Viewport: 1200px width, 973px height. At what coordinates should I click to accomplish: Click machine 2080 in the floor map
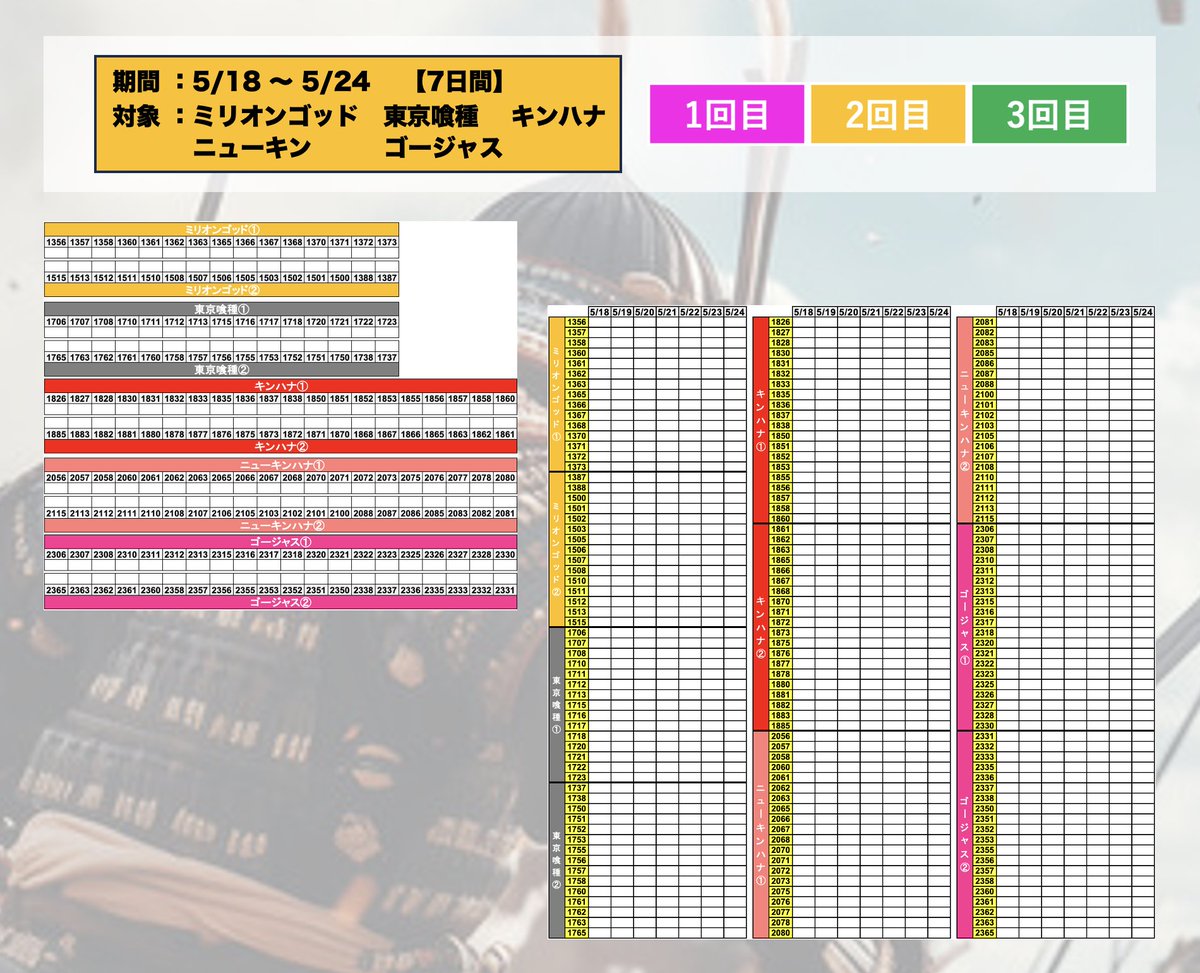point(504,478)
